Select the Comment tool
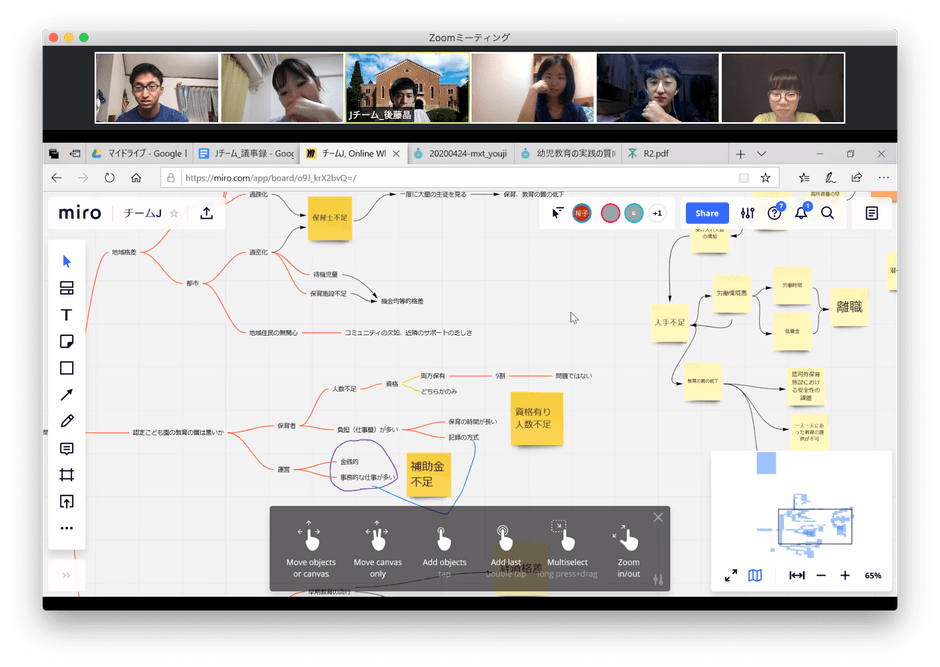The height and width of the screenshot is (667, 940). pyautogui.click(x=67, y=448)
